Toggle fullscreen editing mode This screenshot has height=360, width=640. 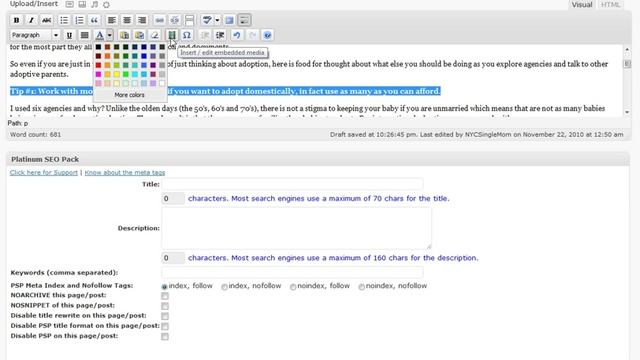tap(229, 20)
